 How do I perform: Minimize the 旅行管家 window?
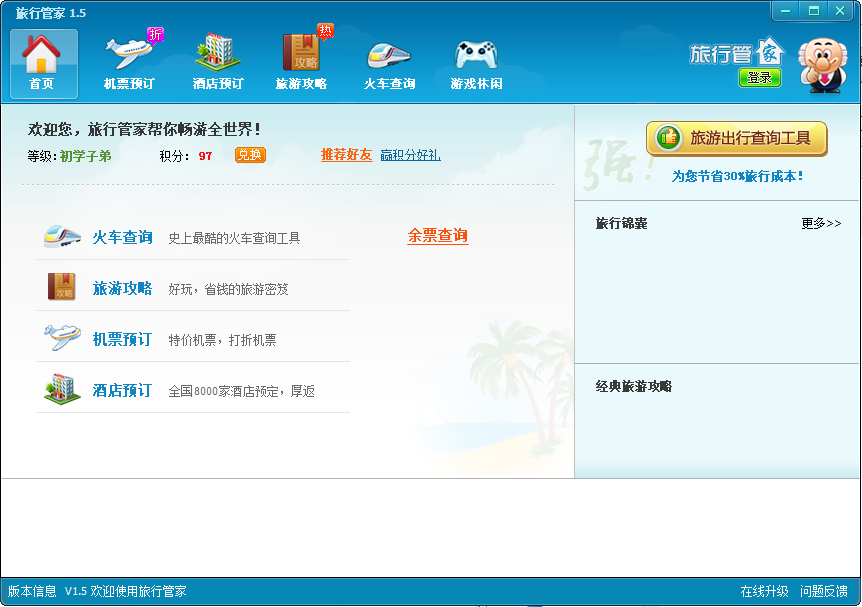point(786,10)
